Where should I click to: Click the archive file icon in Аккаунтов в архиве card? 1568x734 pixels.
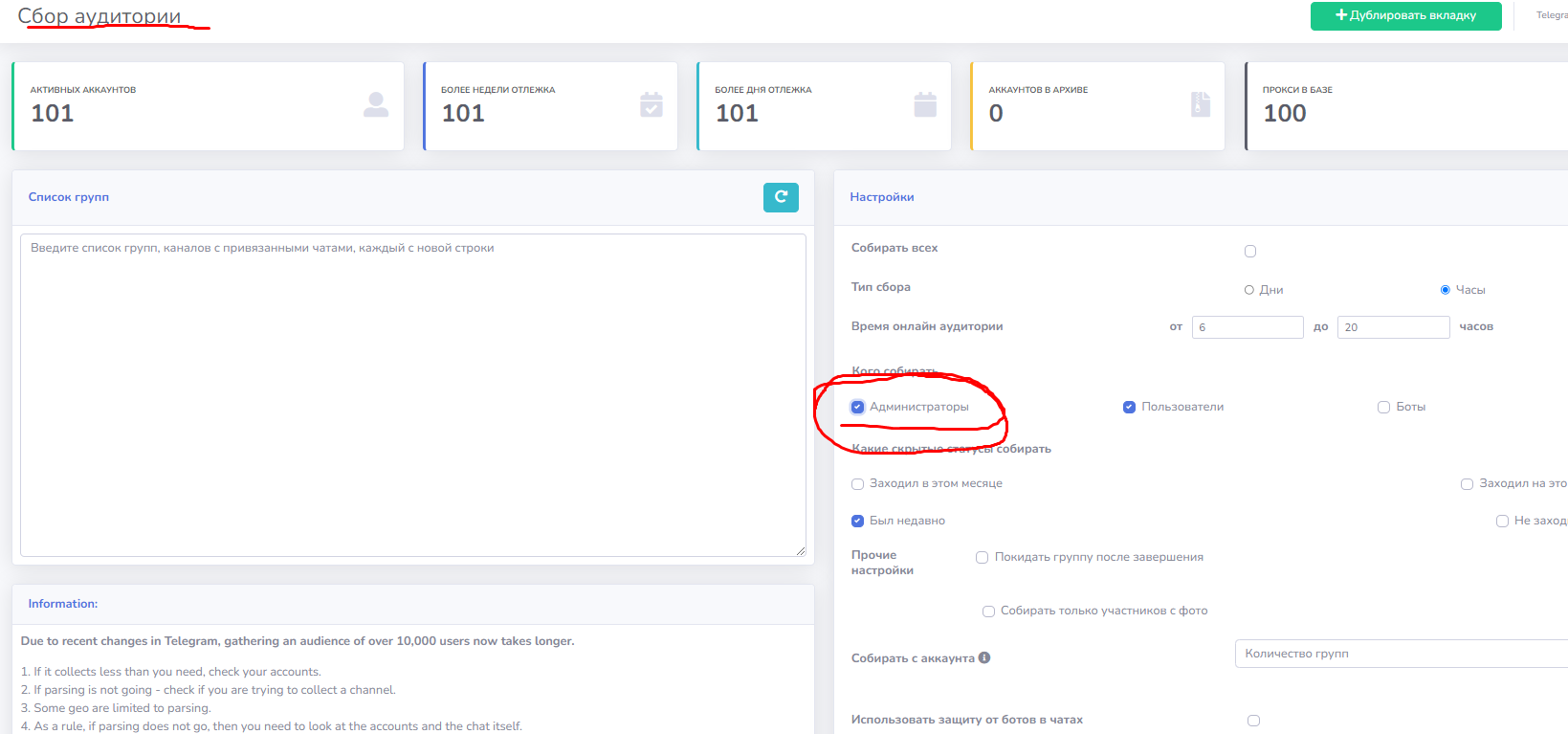(x=1201, y=105)
